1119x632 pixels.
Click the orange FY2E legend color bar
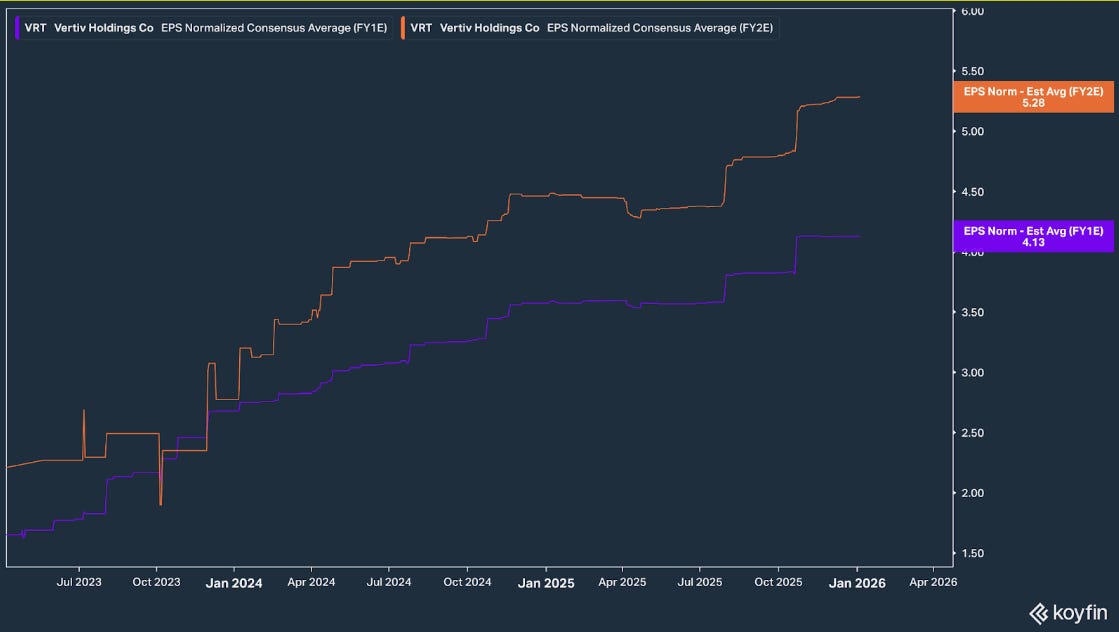point(403,28)
